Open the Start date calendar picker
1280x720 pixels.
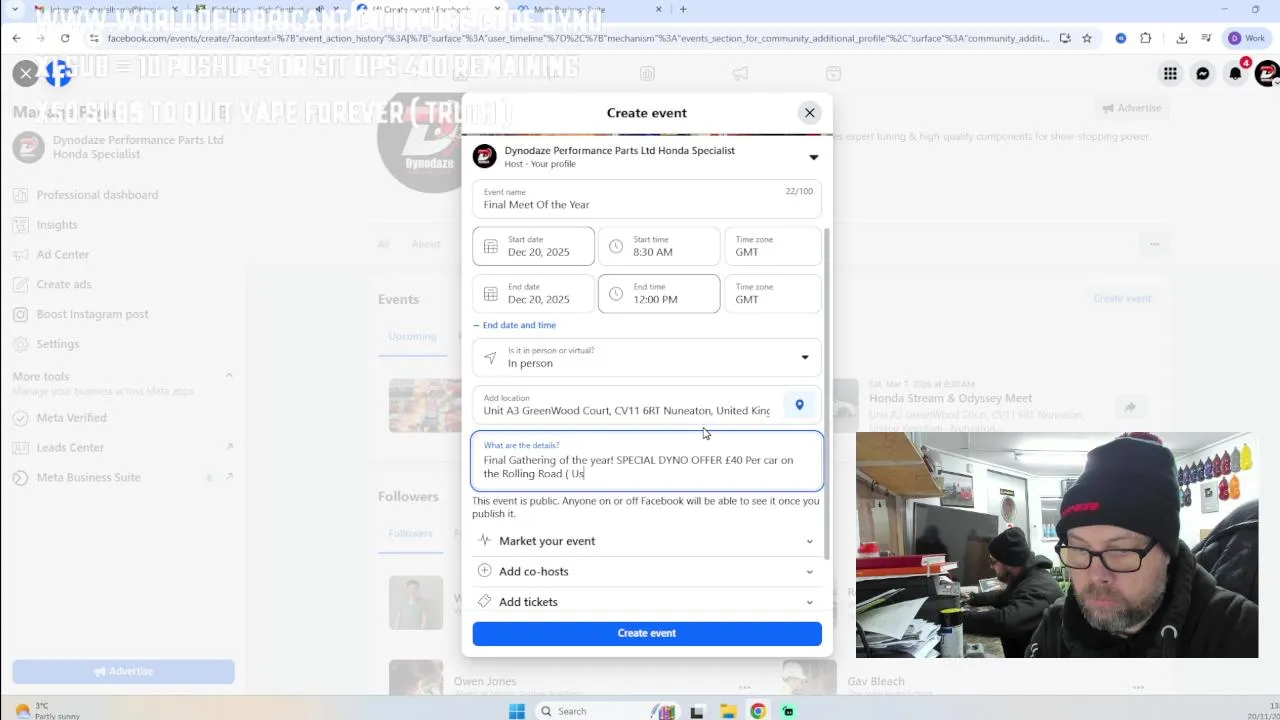pos(533,246)
